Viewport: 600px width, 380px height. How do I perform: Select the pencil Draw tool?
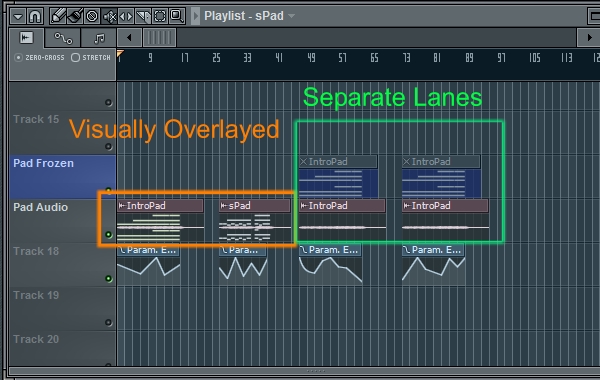[x=58, y=16]
